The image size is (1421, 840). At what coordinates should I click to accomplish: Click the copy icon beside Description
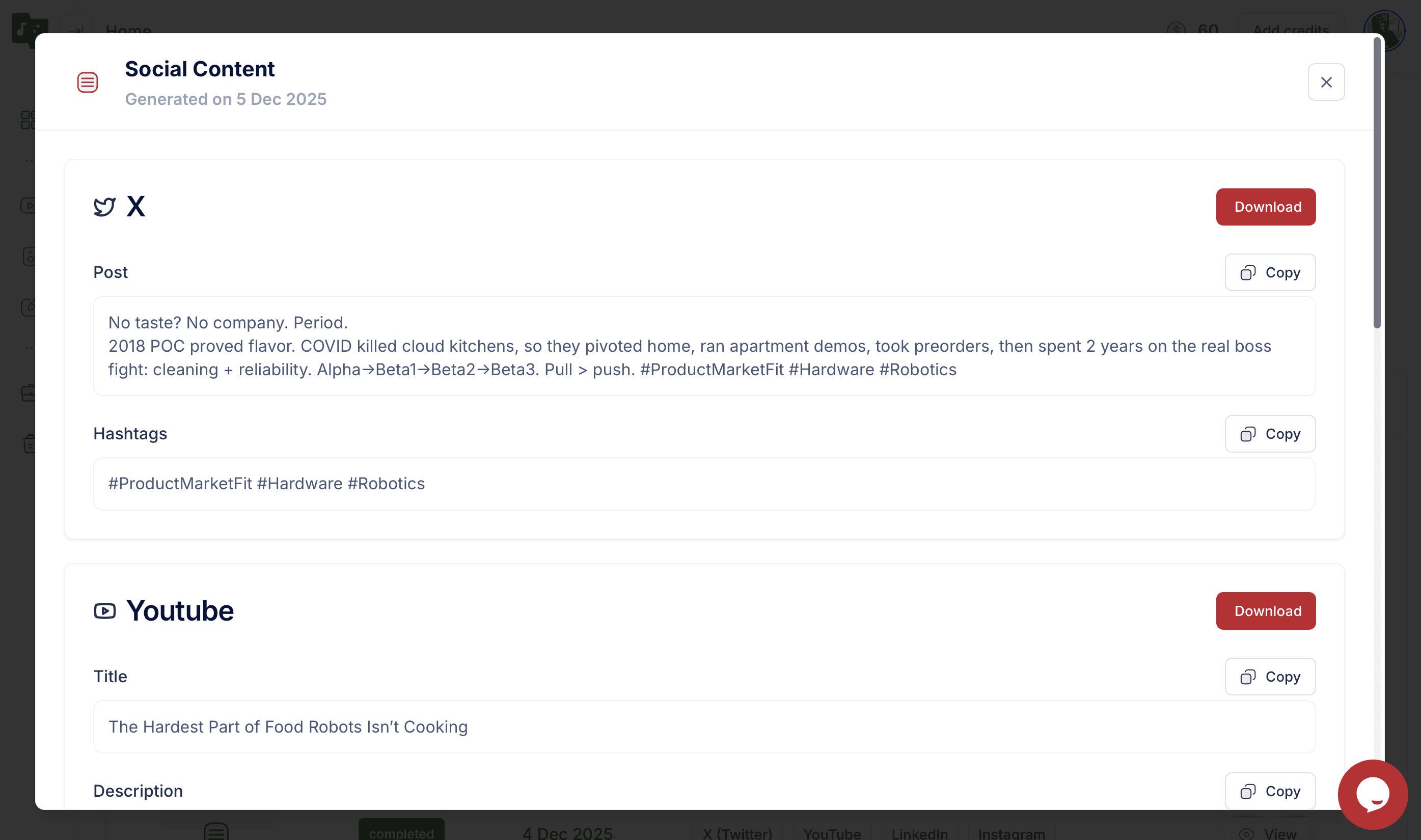coord(1247,791)
